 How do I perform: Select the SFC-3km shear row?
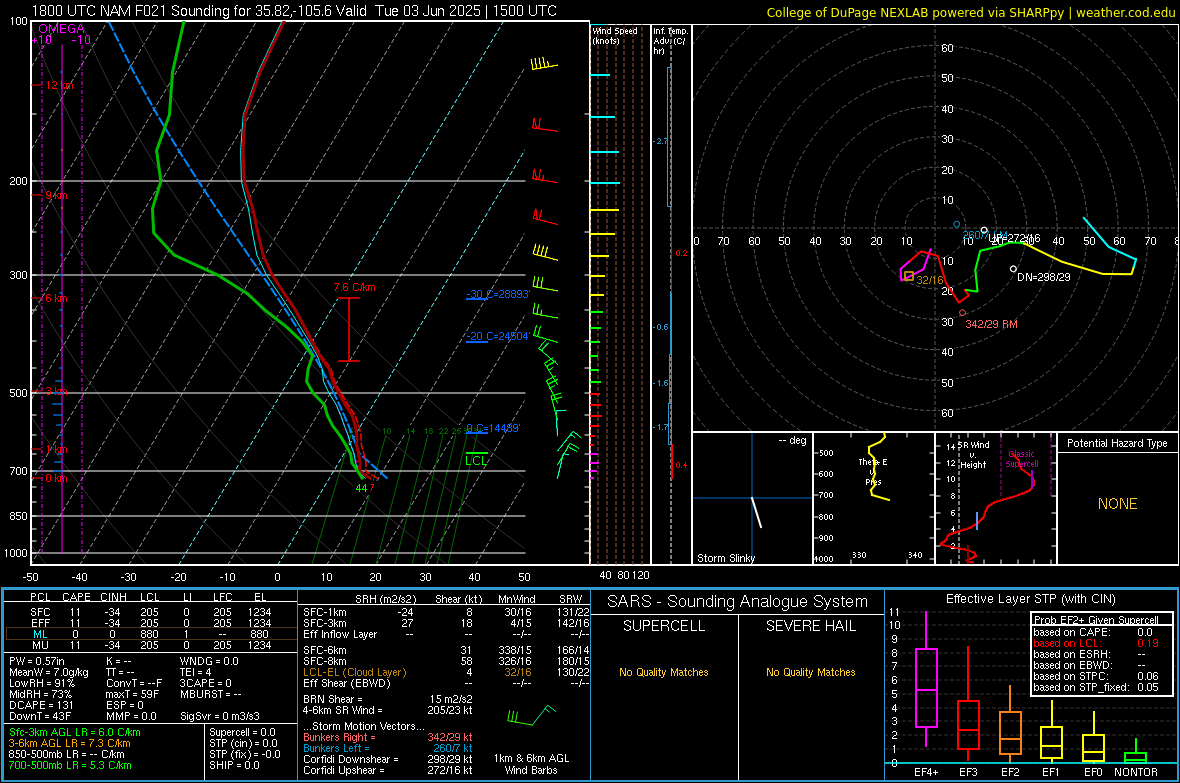pos(446,623)
